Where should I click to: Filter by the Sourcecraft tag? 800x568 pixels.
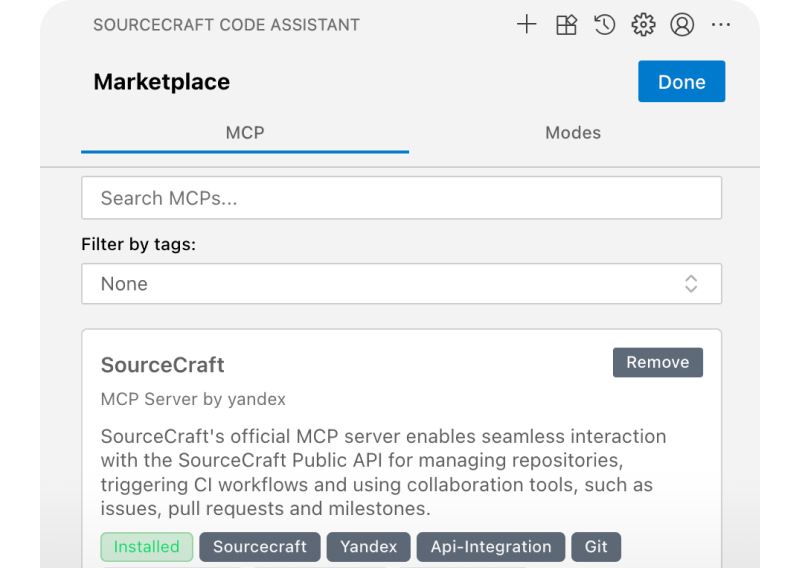(x=260, y=547)
